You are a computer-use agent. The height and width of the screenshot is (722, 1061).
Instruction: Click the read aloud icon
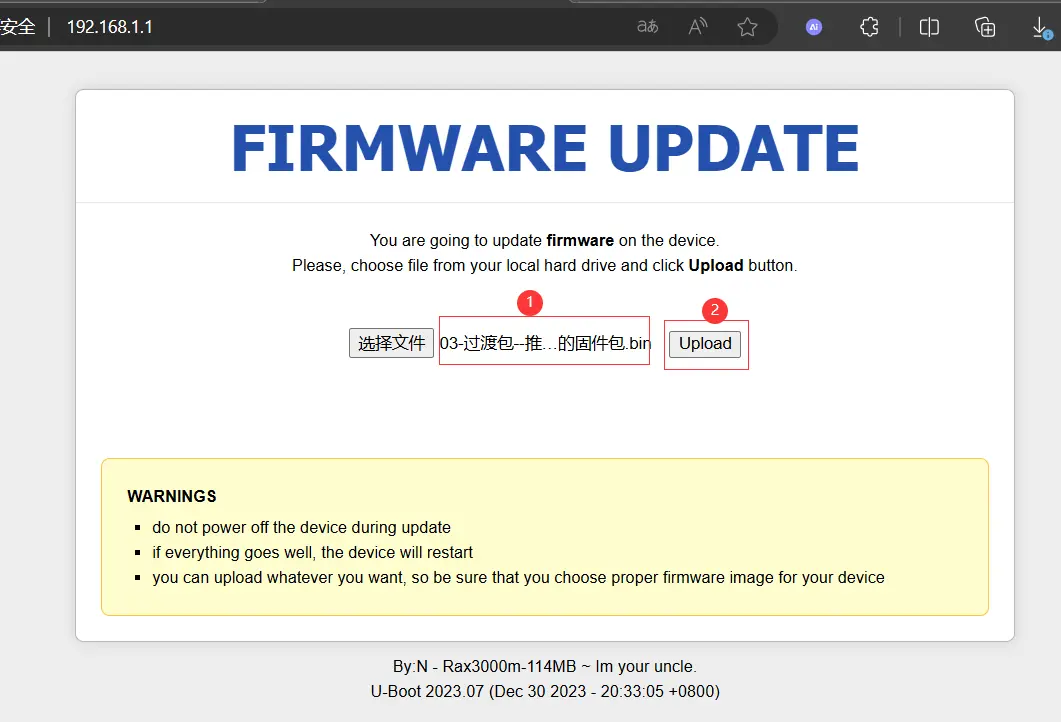point(698,27)
